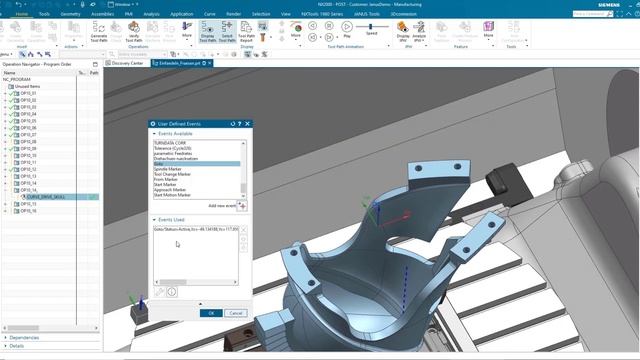Viewport: 640px width, 360px height.
Task: Click the Display IPW icon
Action: point(402,31)
